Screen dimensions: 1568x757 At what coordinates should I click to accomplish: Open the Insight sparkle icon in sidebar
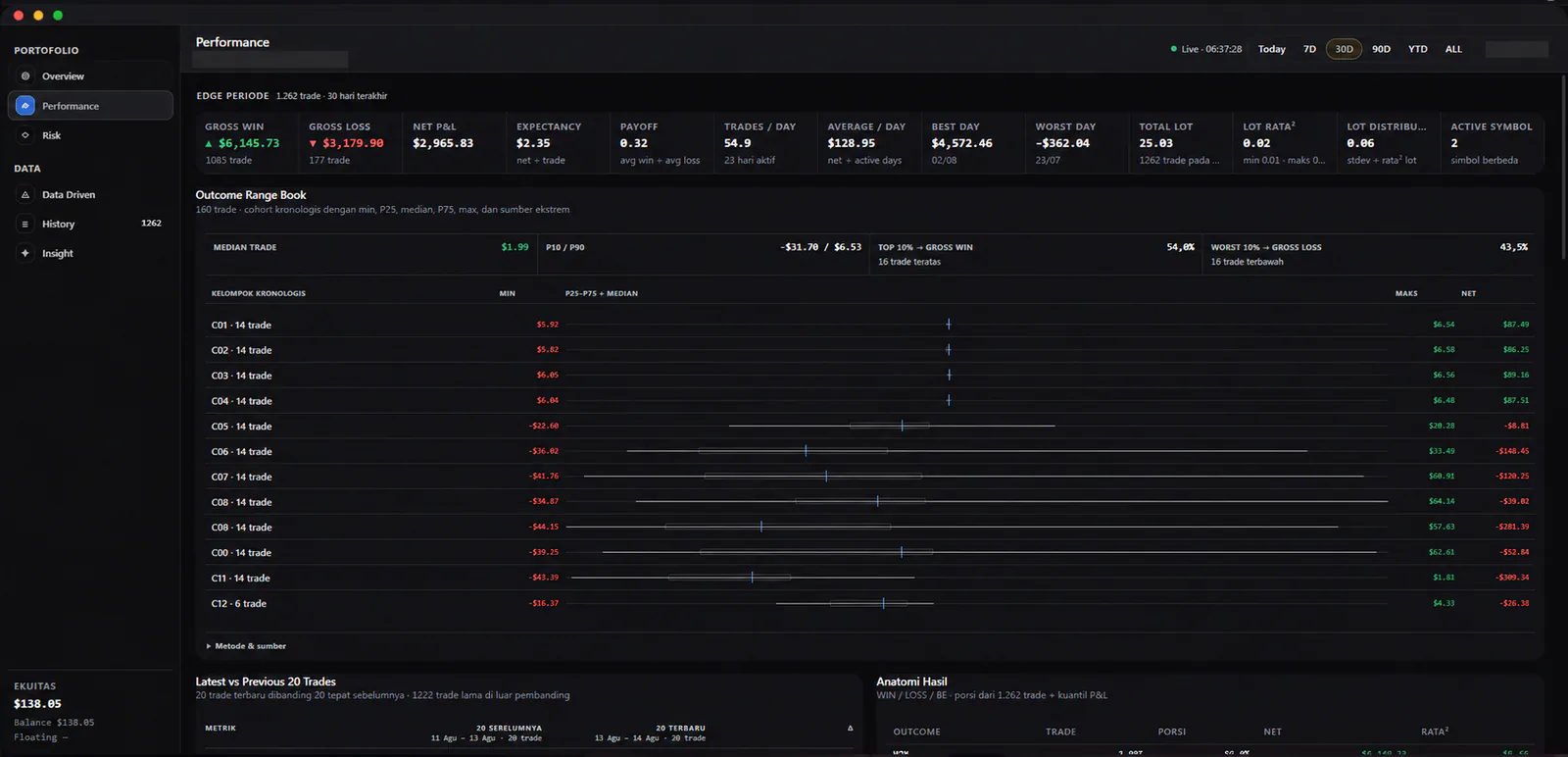pyautogui.click(x=25, y=253)
